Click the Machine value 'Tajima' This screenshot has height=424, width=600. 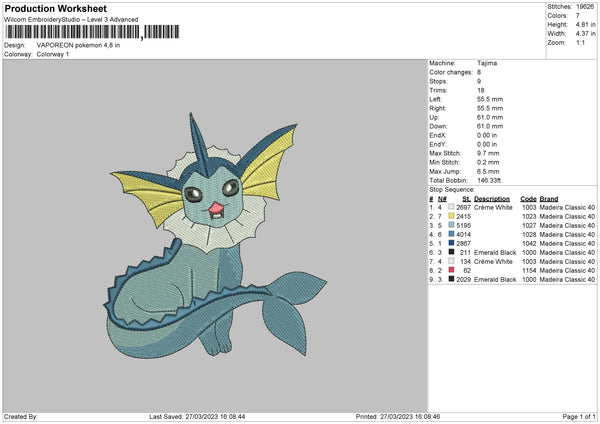point(487,63)
